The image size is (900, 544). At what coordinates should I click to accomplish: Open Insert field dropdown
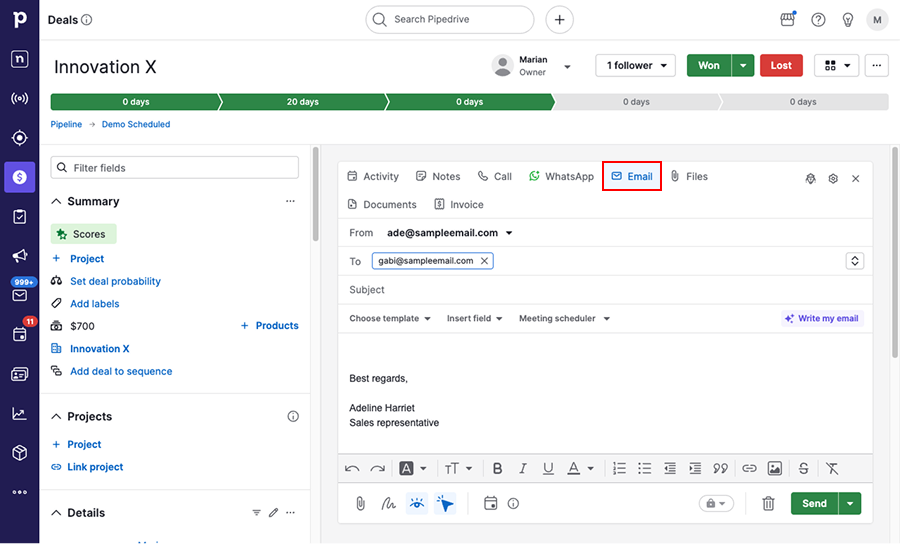(475, 318)
